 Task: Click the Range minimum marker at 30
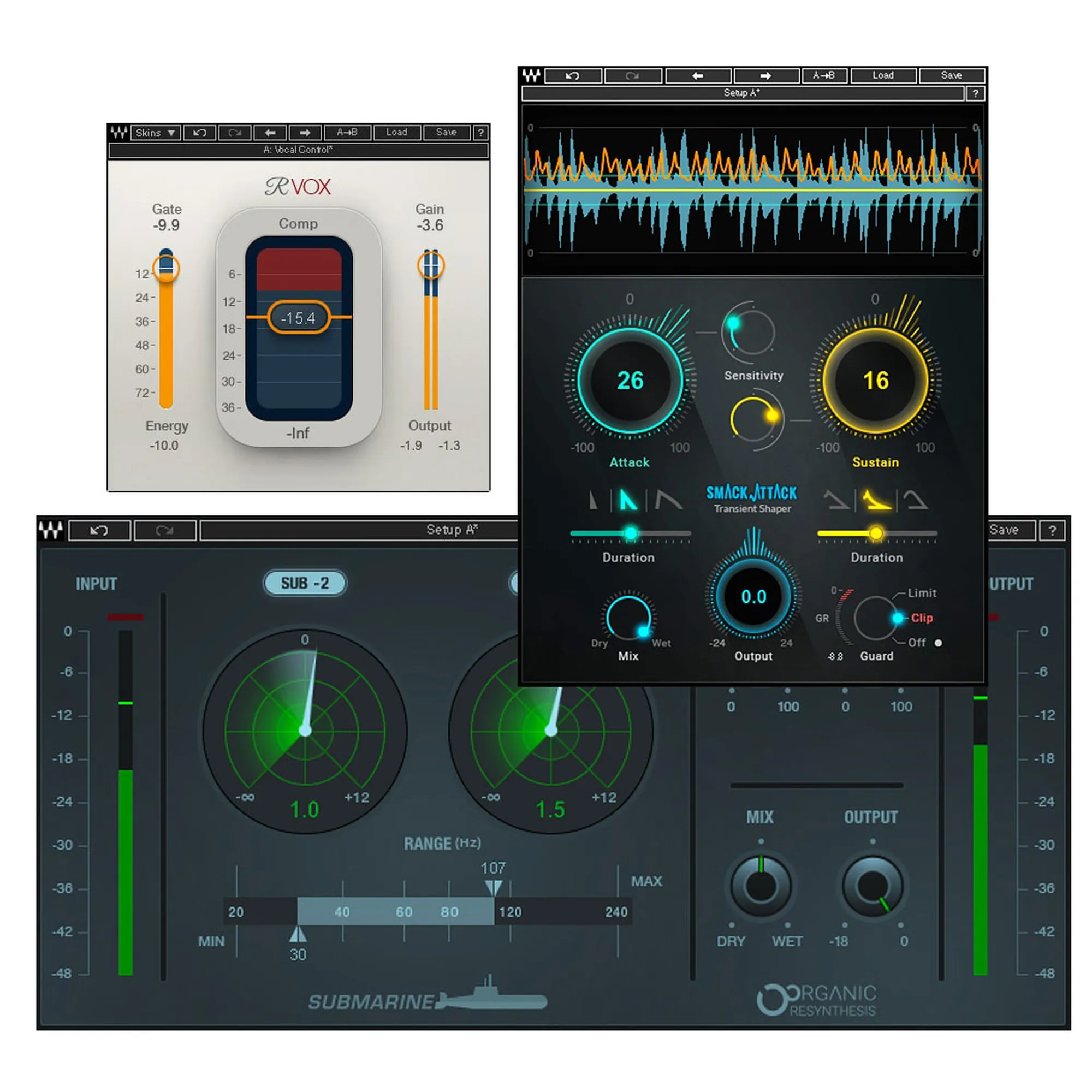pyautogui.click(x=298, y=934)
